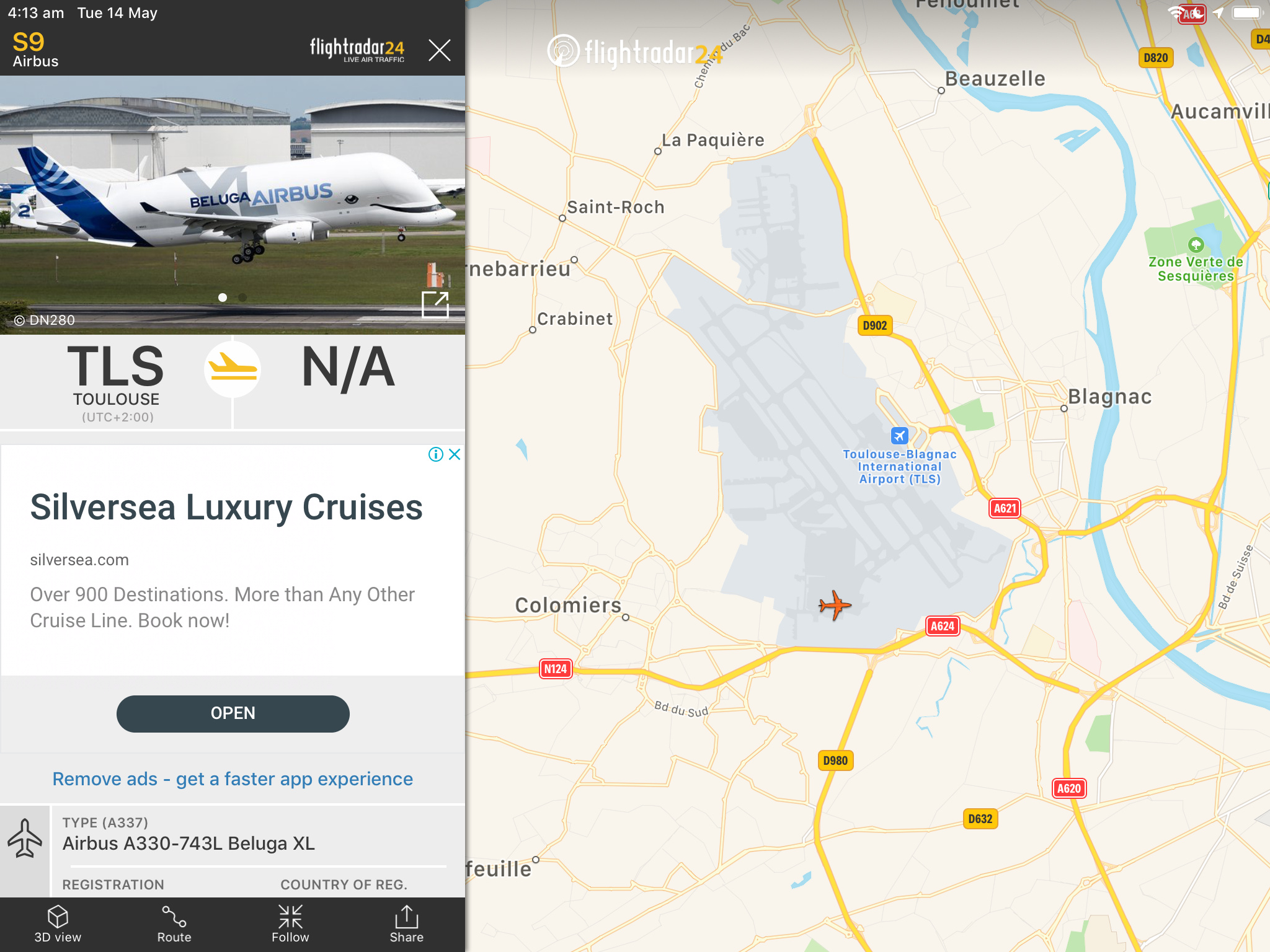
Task: Open ad info icon
Action: point(436,454)
